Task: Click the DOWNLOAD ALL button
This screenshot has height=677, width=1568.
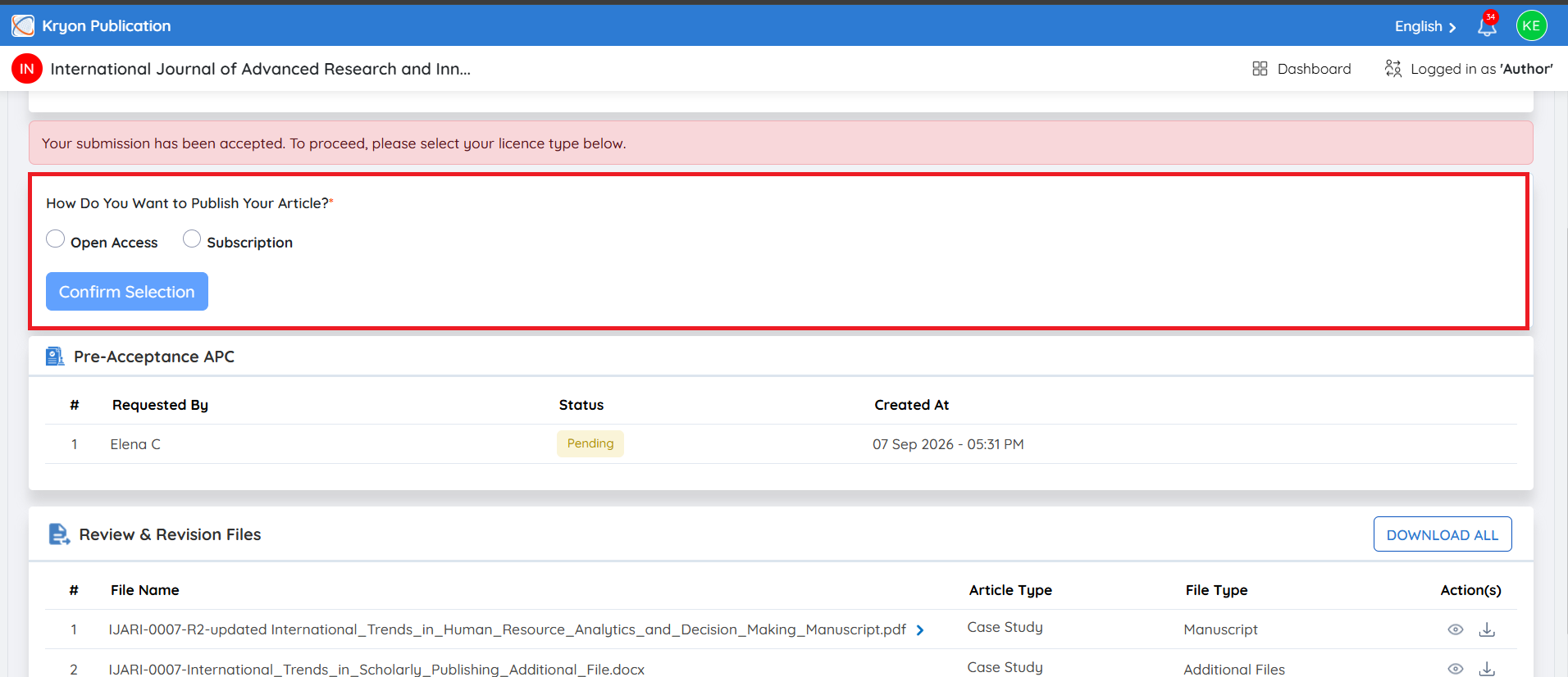Action: point(1443,534)
